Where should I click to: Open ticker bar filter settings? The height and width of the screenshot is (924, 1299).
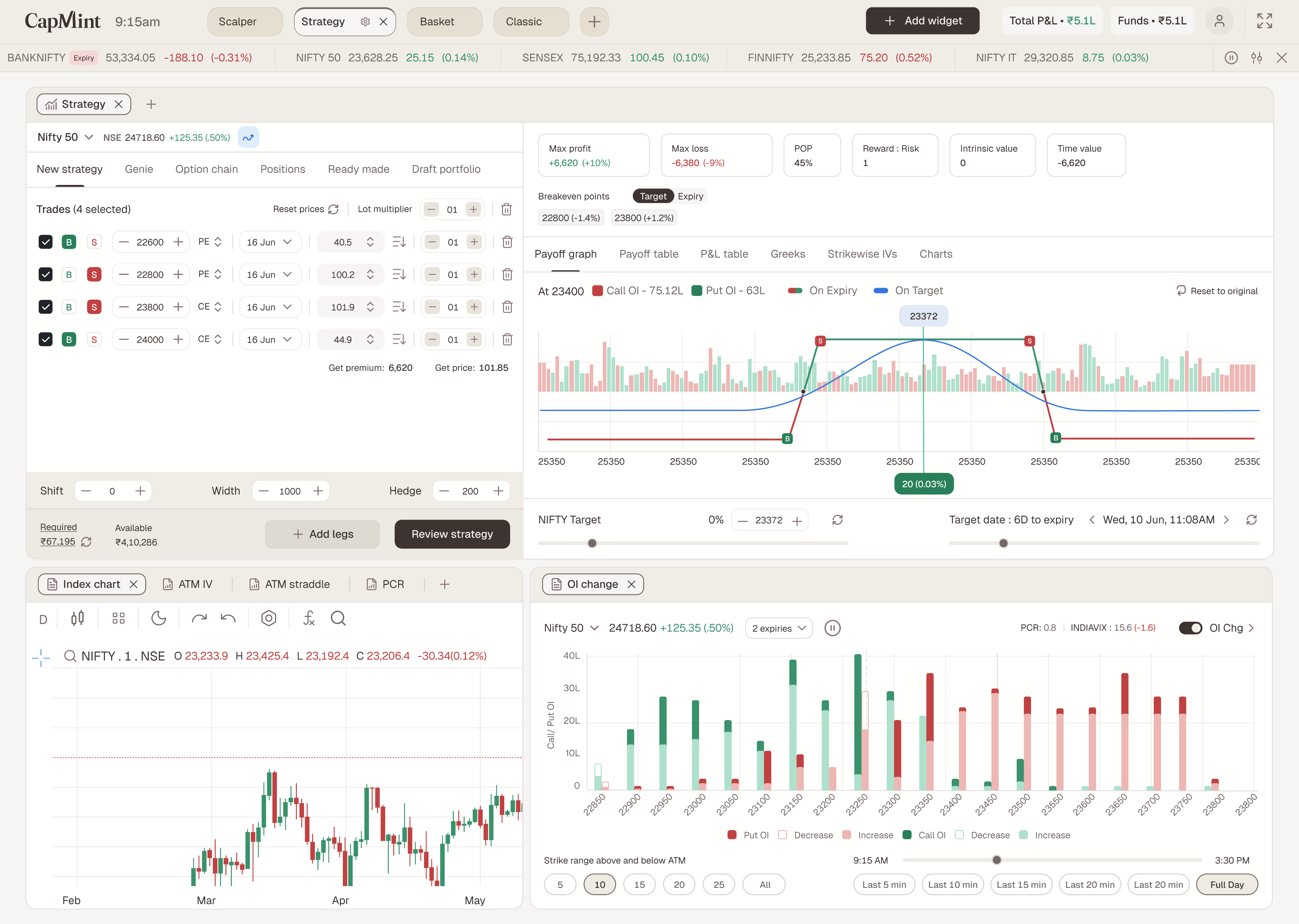click(x=1256, y=57)
